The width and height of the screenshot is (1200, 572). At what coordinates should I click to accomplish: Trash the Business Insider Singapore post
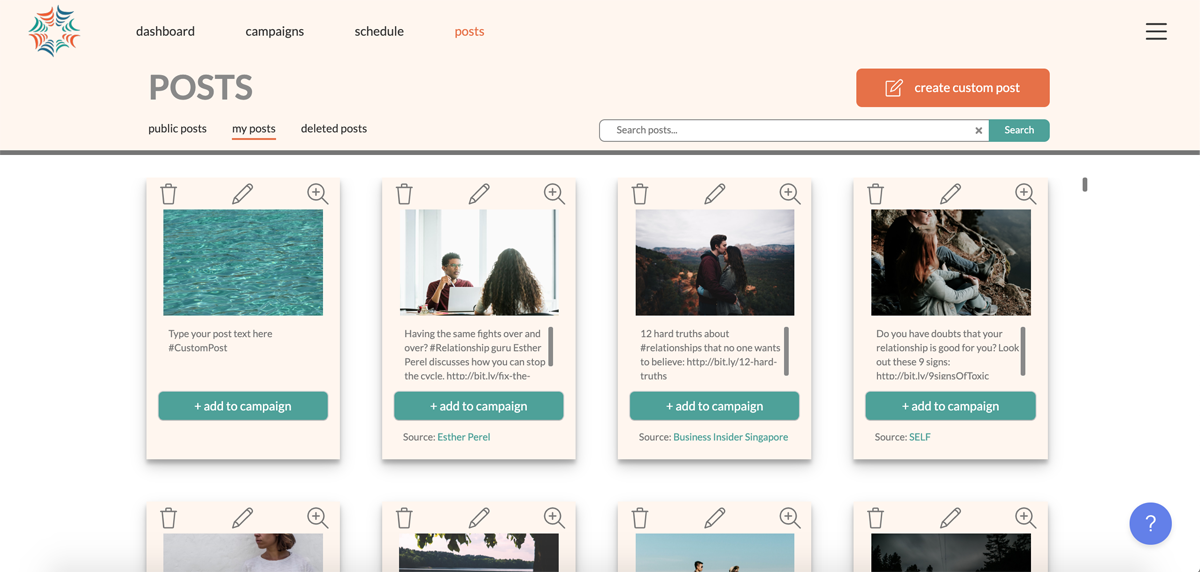pos(640,194)
